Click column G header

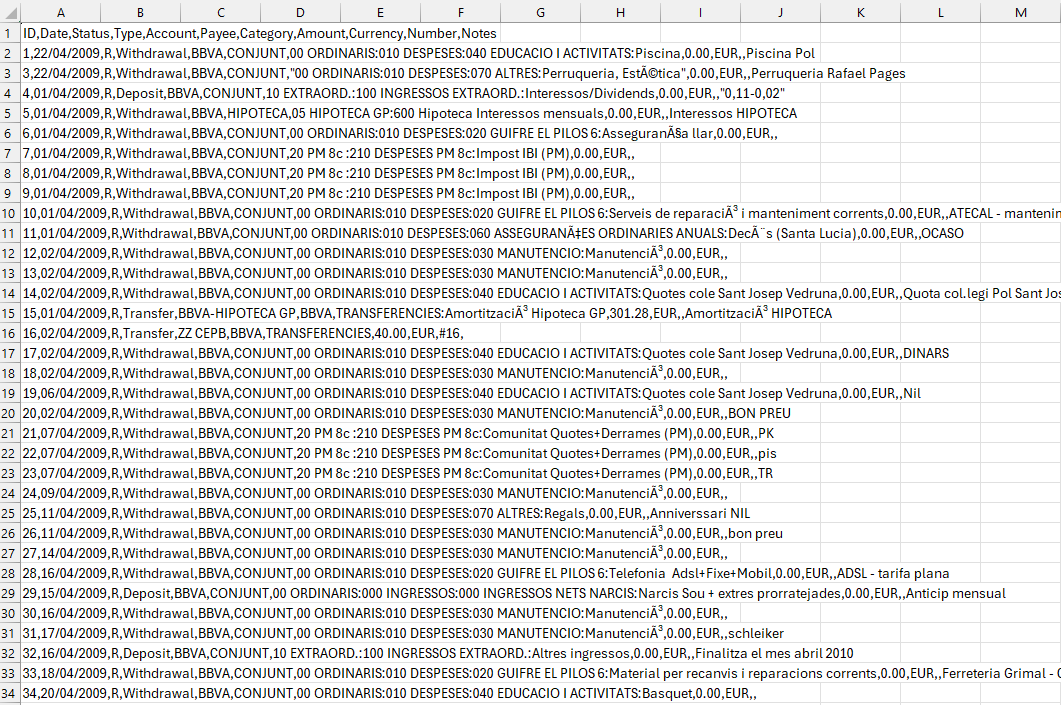click(540, 12)
